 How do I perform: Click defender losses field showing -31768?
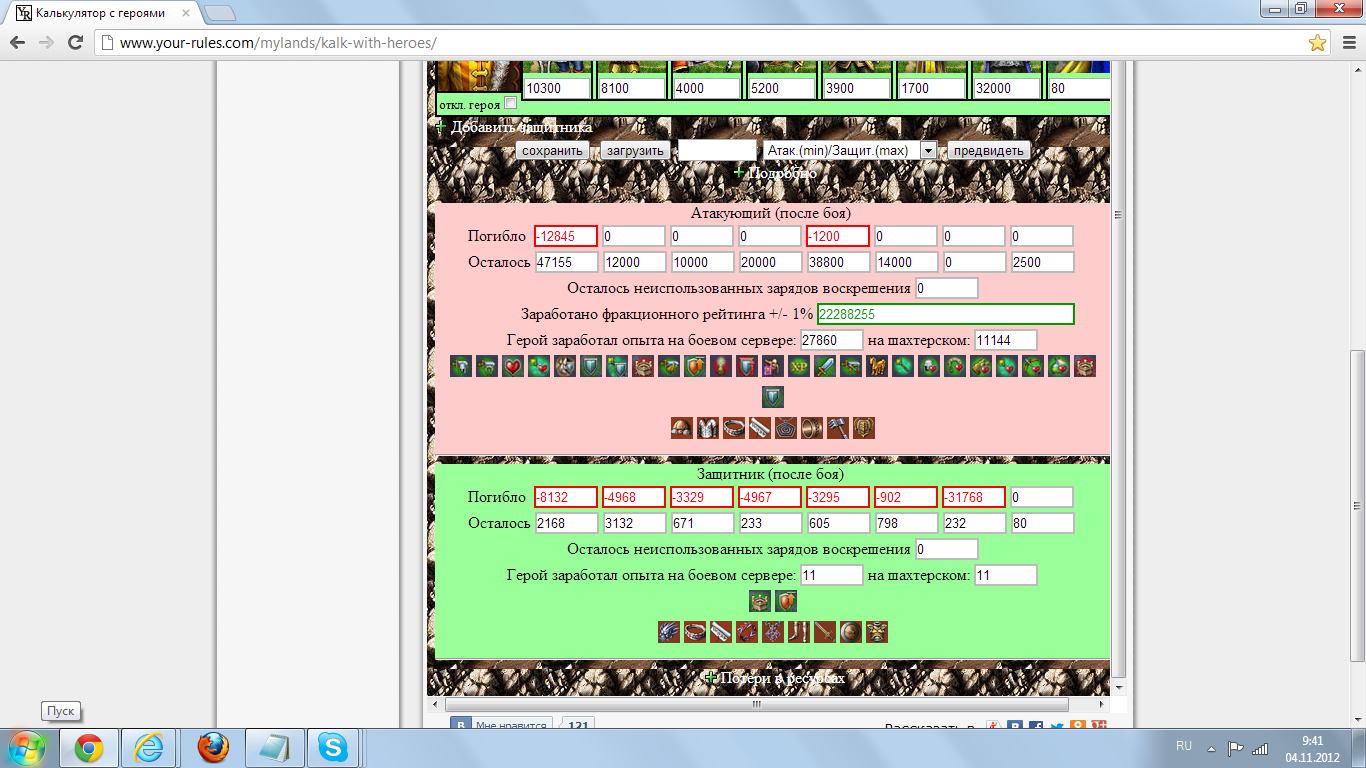[974, 497]
